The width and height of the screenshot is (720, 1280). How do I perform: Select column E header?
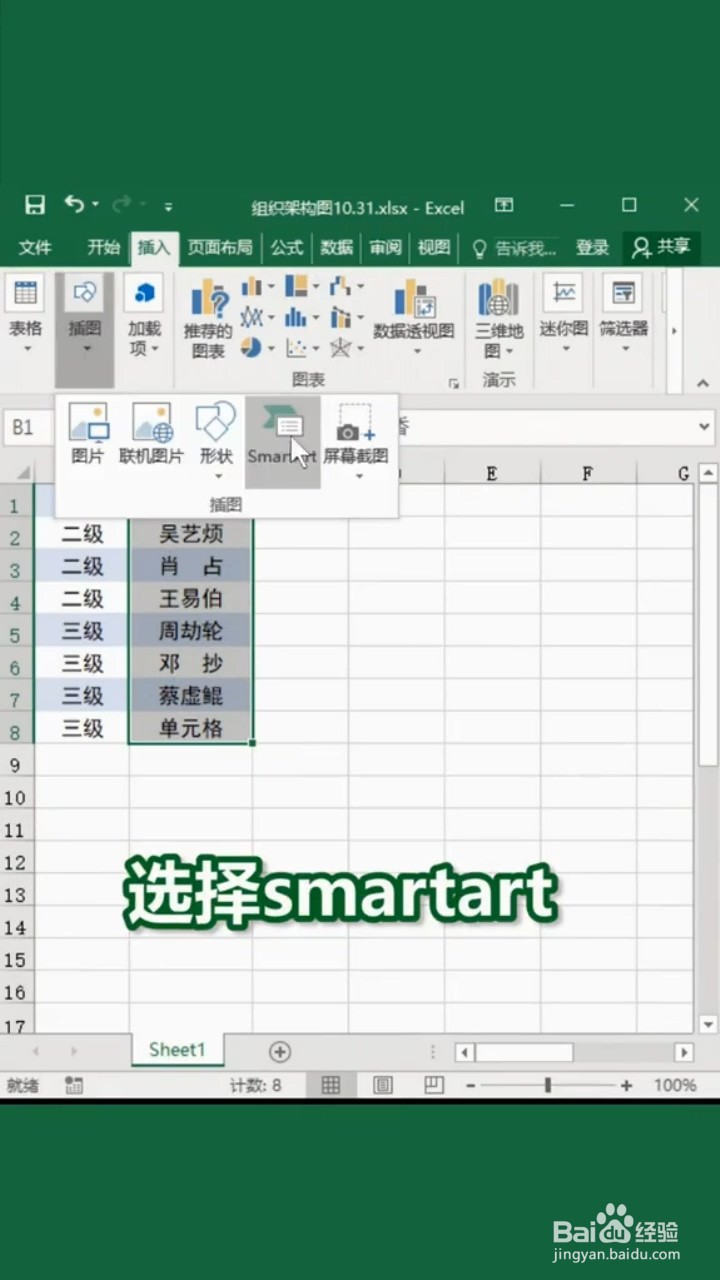coord(492,474)
